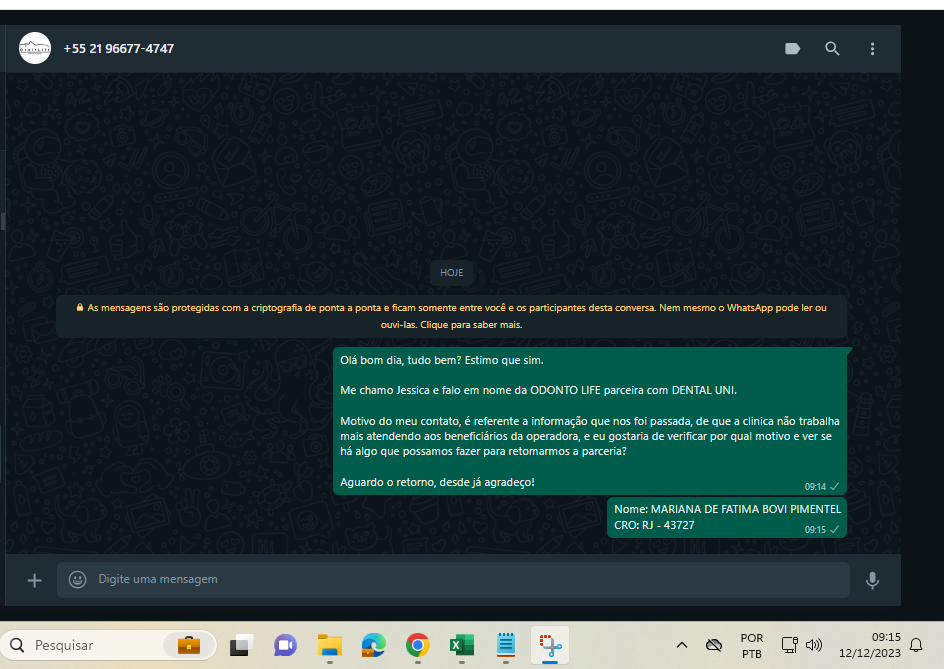The width and height of the screenshot is (944, 669).
Task: Click the taskbar search magnifier icon
Action: point(17,645)
